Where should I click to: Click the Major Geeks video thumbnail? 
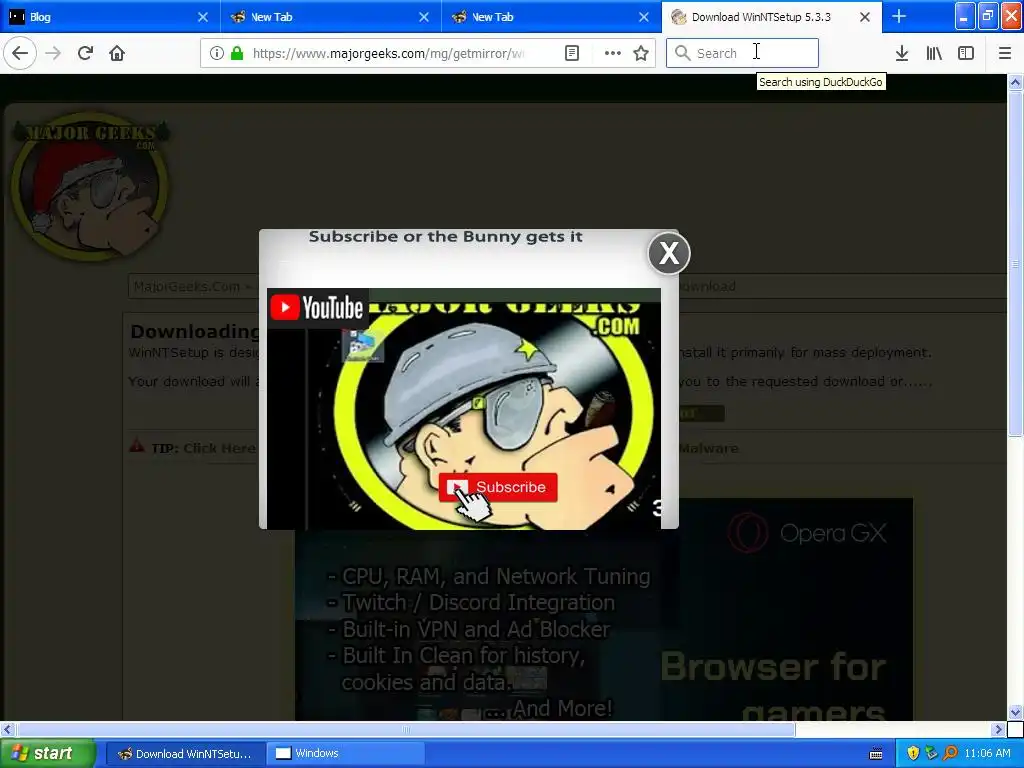click(464, 408)
